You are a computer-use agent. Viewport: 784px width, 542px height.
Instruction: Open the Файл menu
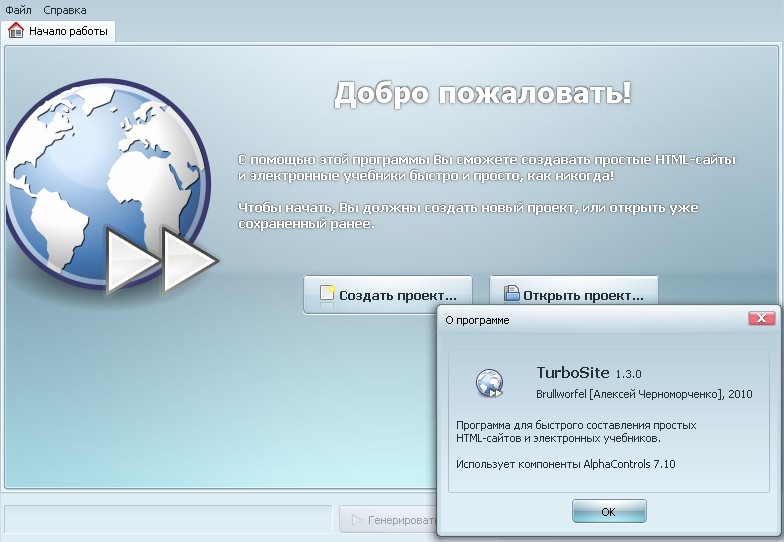point(18,10)
